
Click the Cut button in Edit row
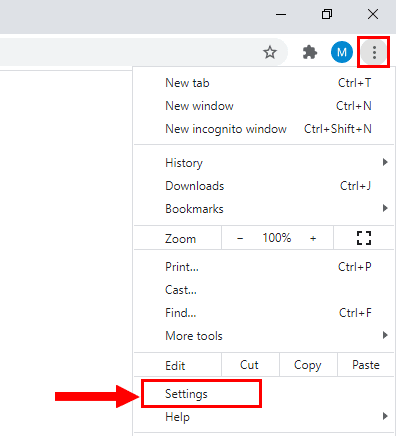[250, 365]
